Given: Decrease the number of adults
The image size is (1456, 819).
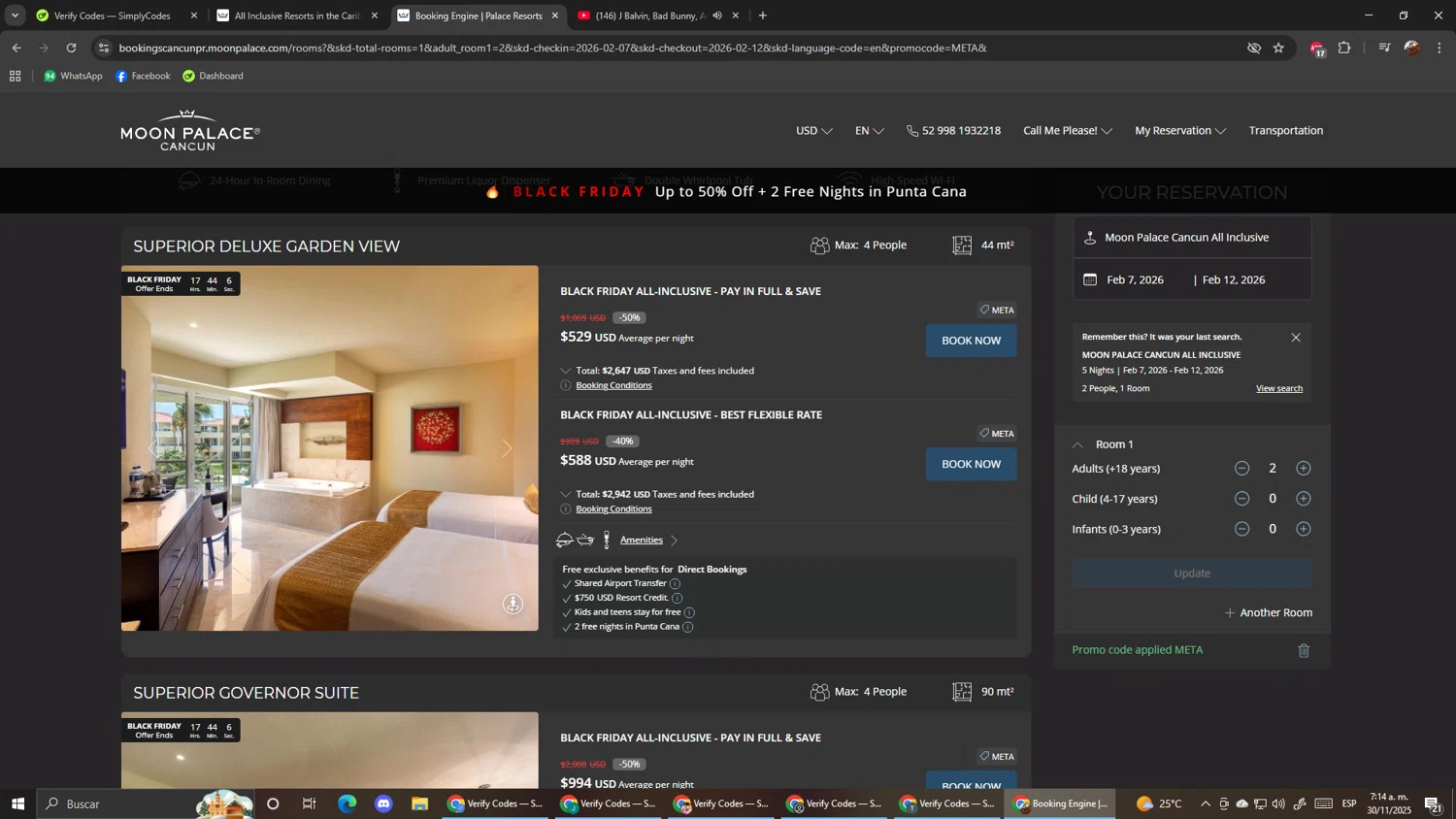Looking at the screenshot, I should pos(1241,469).
